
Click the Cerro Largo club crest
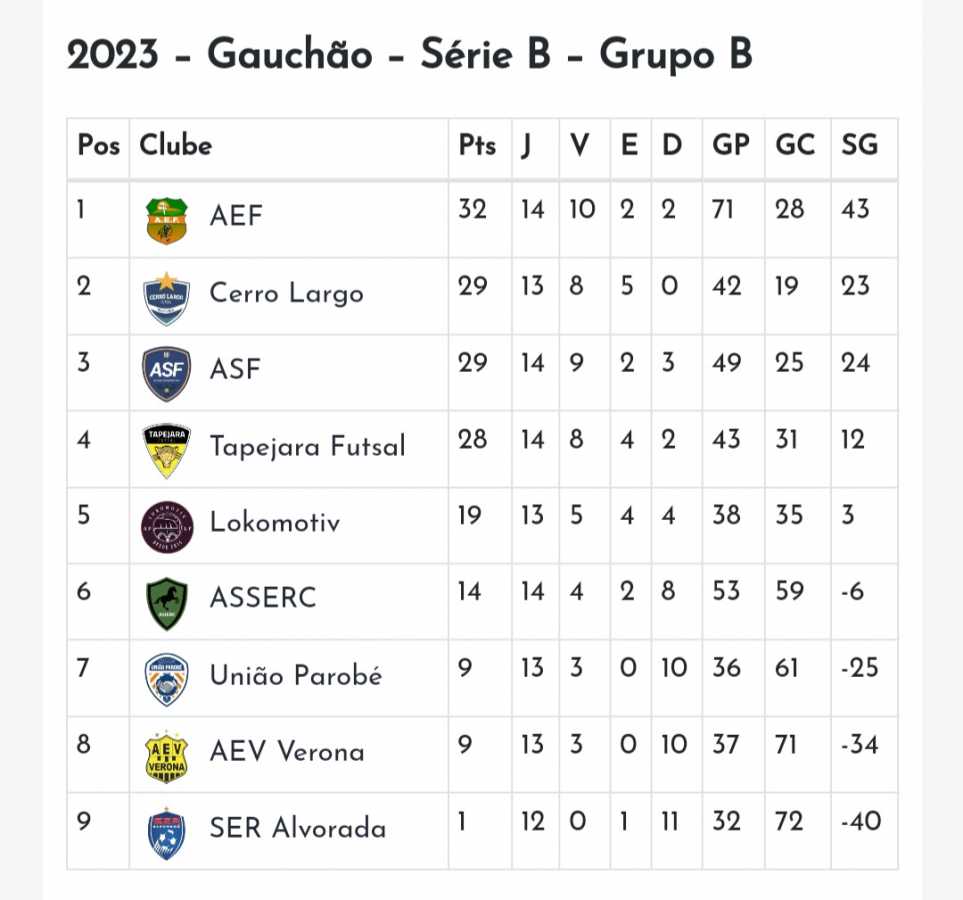166,297
